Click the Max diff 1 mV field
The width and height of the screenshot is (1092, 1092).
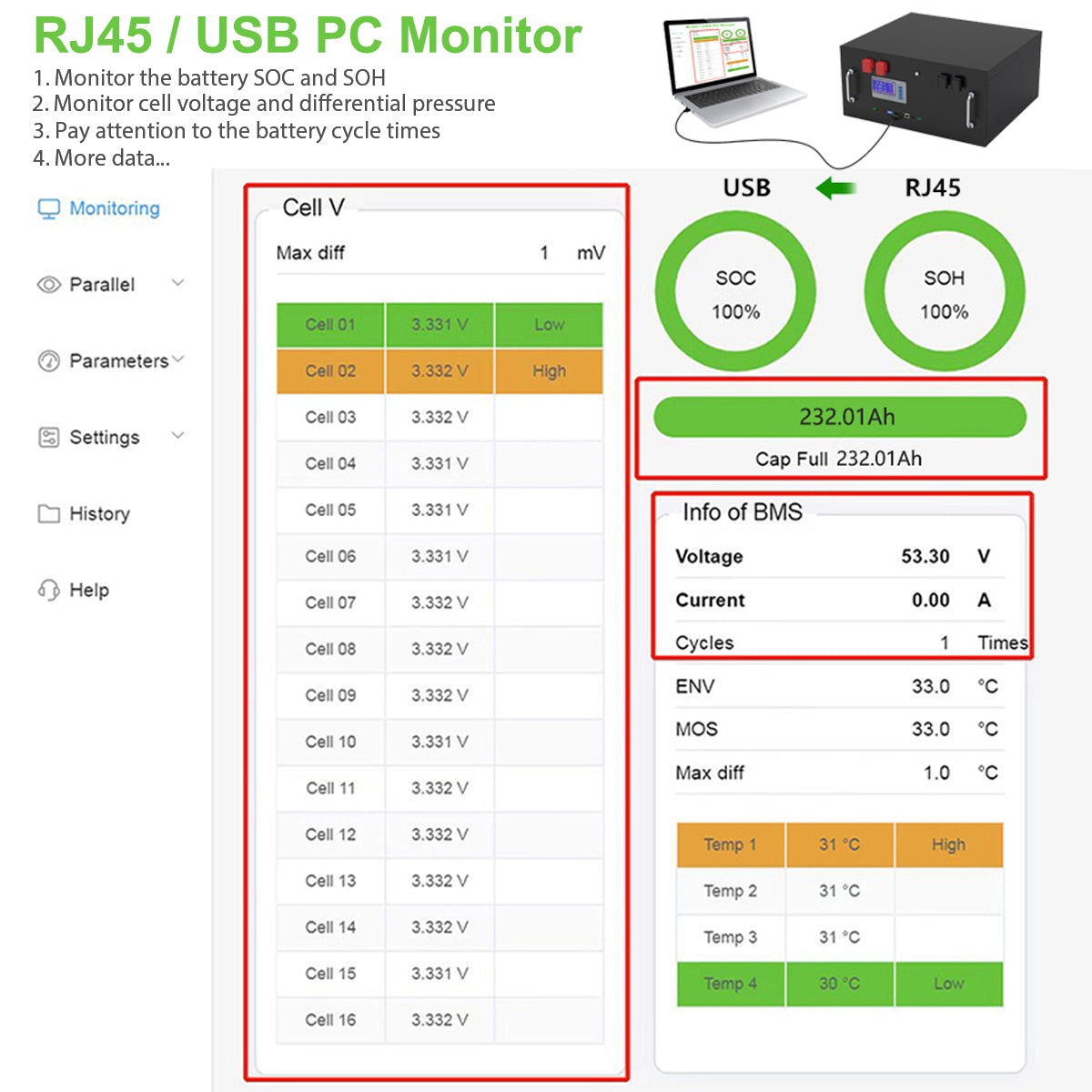coord(440,252)
